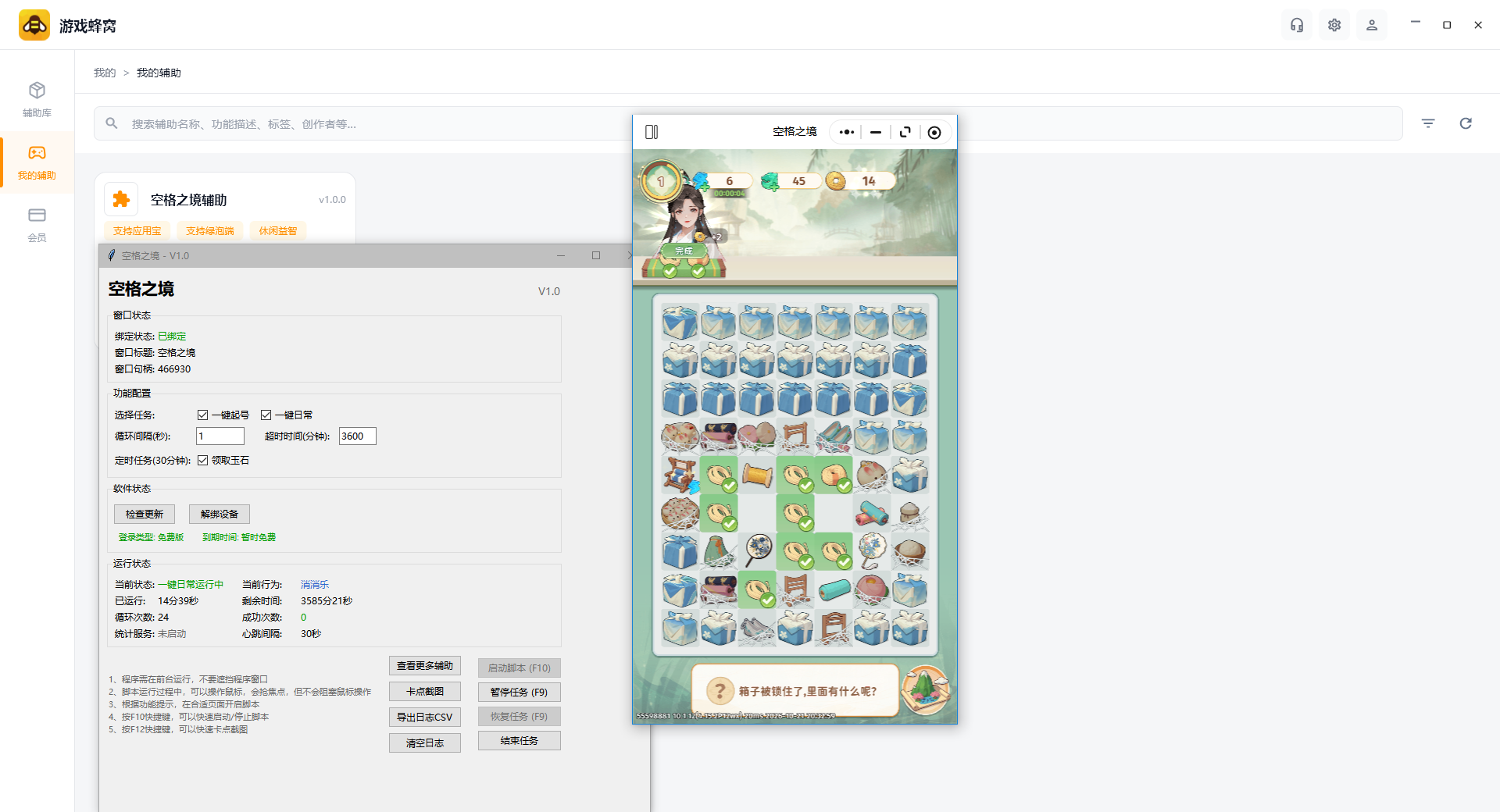Click the orange puzzle piece plugin icon
1500x812 pixels.
coord(121,200)
